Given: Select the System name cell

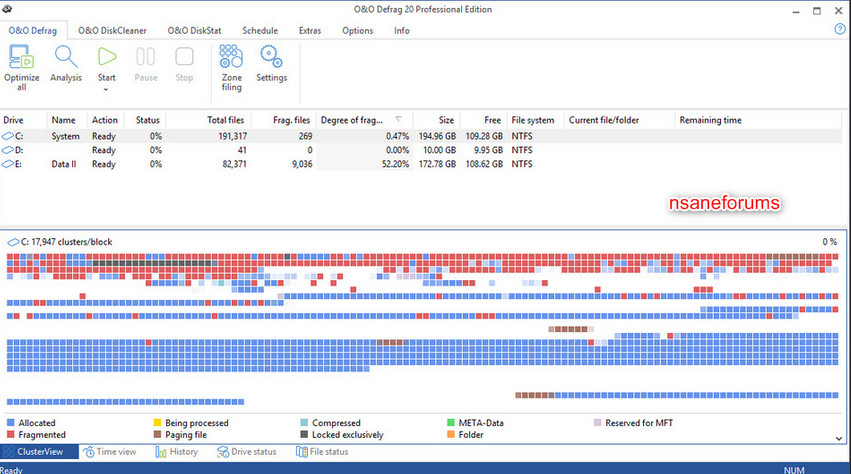Looking at the screenshot, I should point(65,136).
